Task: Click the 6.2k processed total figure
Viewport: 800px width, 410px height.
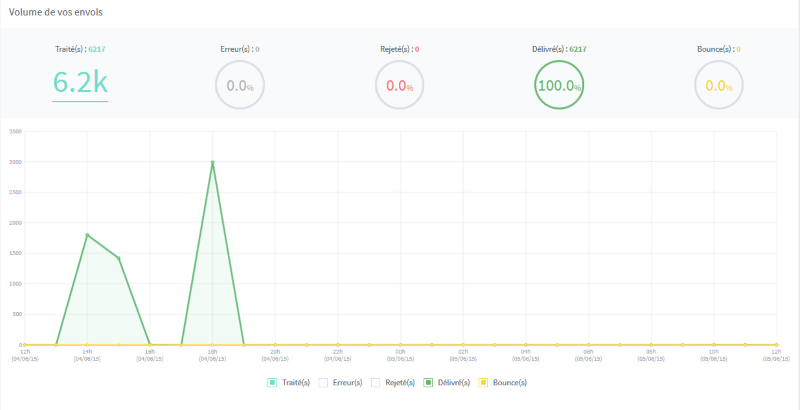Action: [80, 83]
